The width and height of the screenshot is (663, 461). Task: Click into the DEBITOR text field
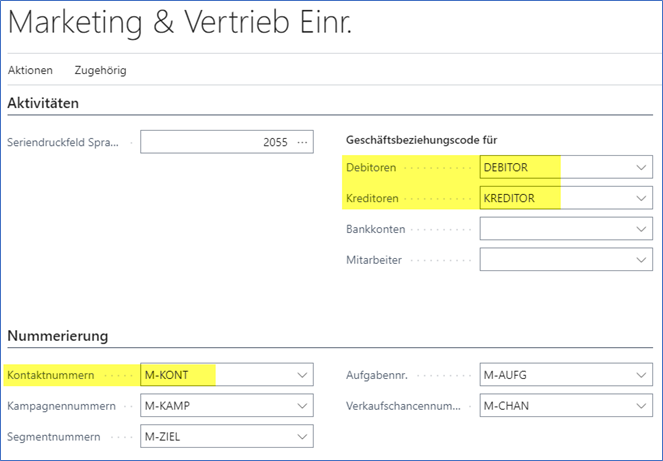(550, 168)
